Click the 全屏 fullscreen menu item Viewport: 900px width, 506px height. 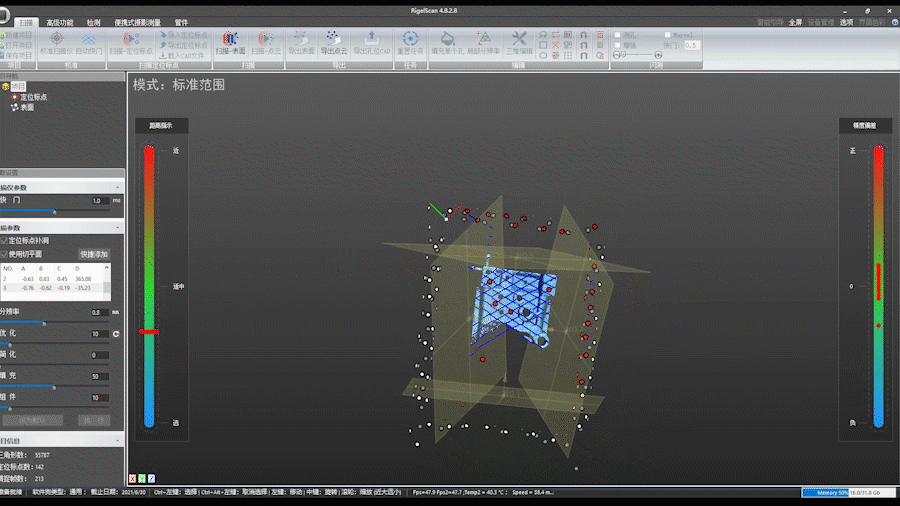[795, 22]
